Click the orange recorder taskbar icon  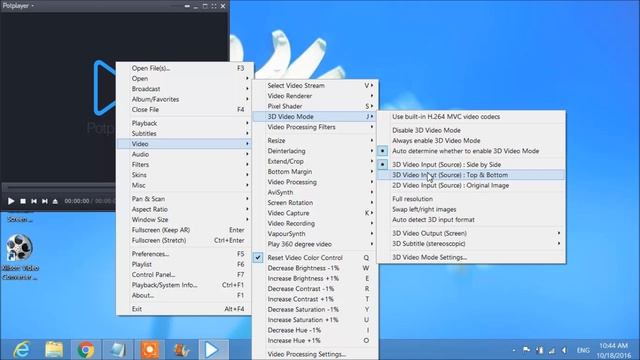point(149,350)
